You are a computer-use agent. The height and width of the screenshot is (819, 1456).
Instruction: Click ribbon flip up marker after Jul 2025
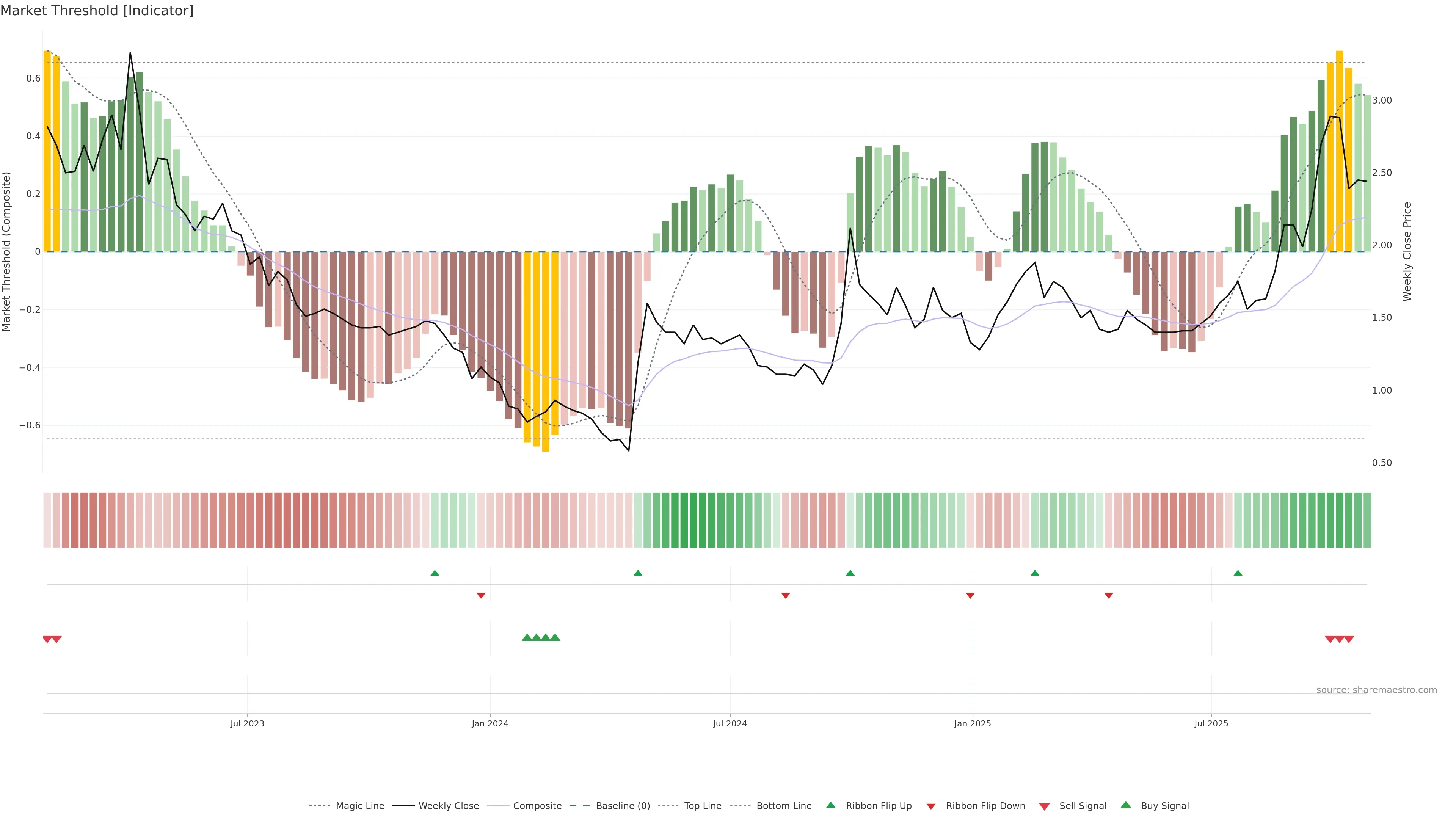click(x=1238, y=573)
